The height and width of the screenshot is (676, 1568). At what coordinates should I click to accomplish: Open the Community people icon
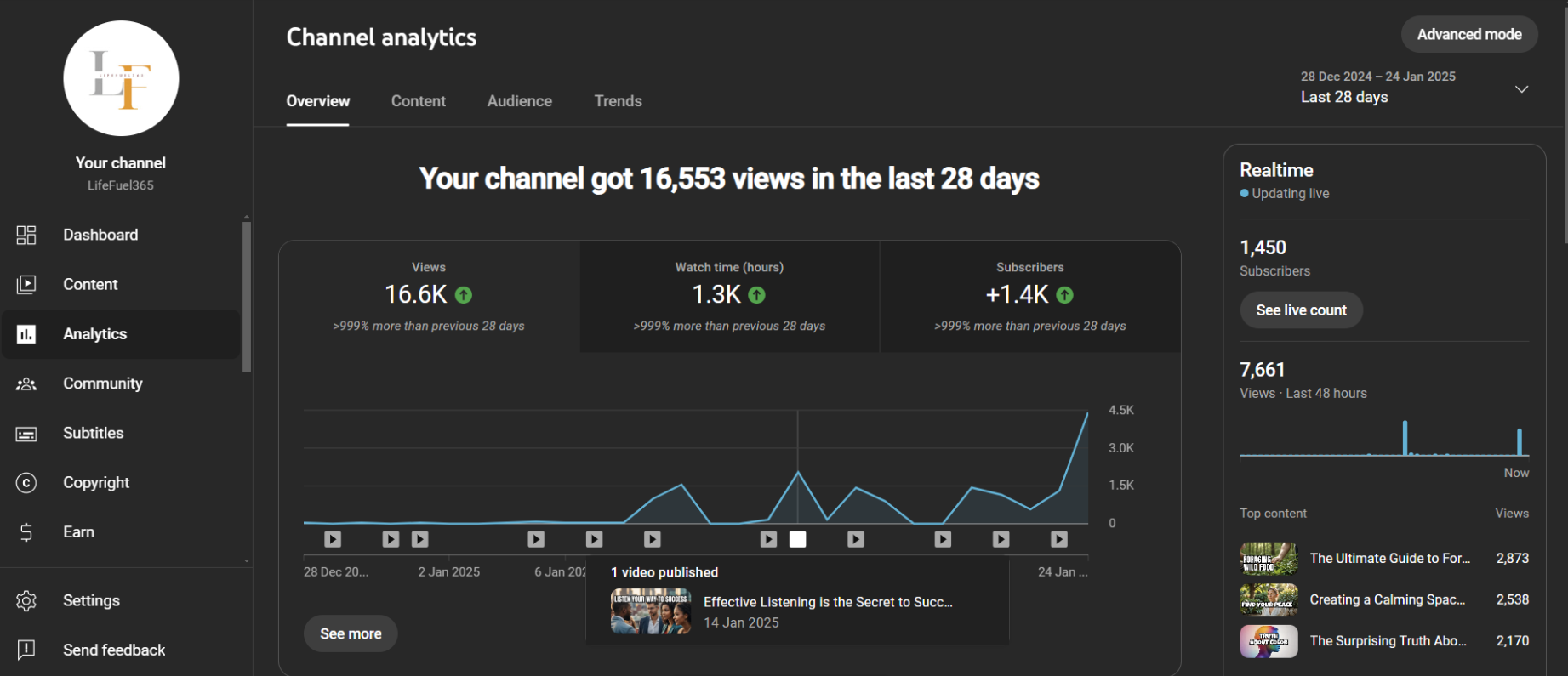pyautogui.click(x=26, y=384)
